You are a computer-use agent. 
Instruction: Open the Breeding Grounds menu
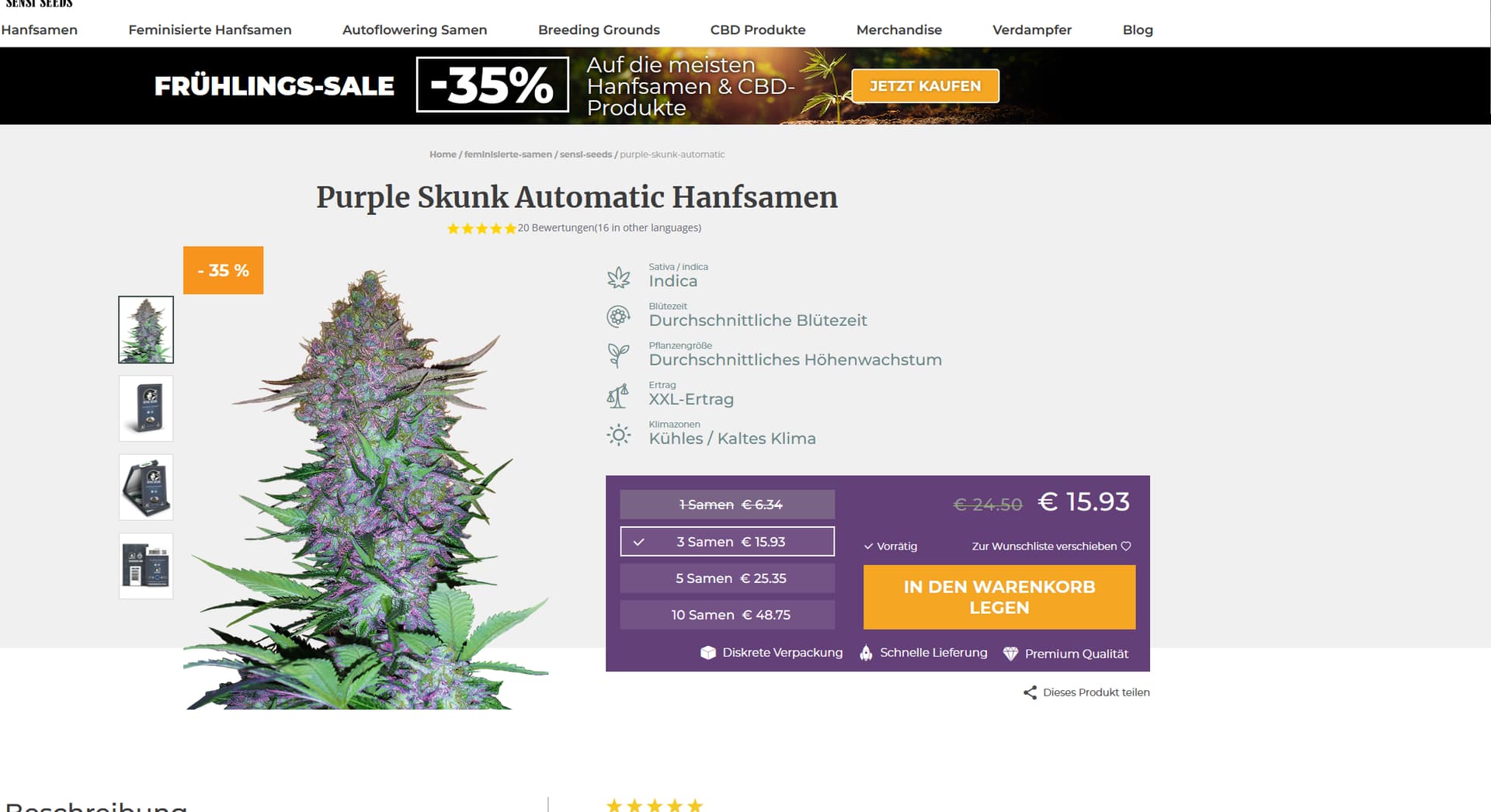click(x=599, y=29)
